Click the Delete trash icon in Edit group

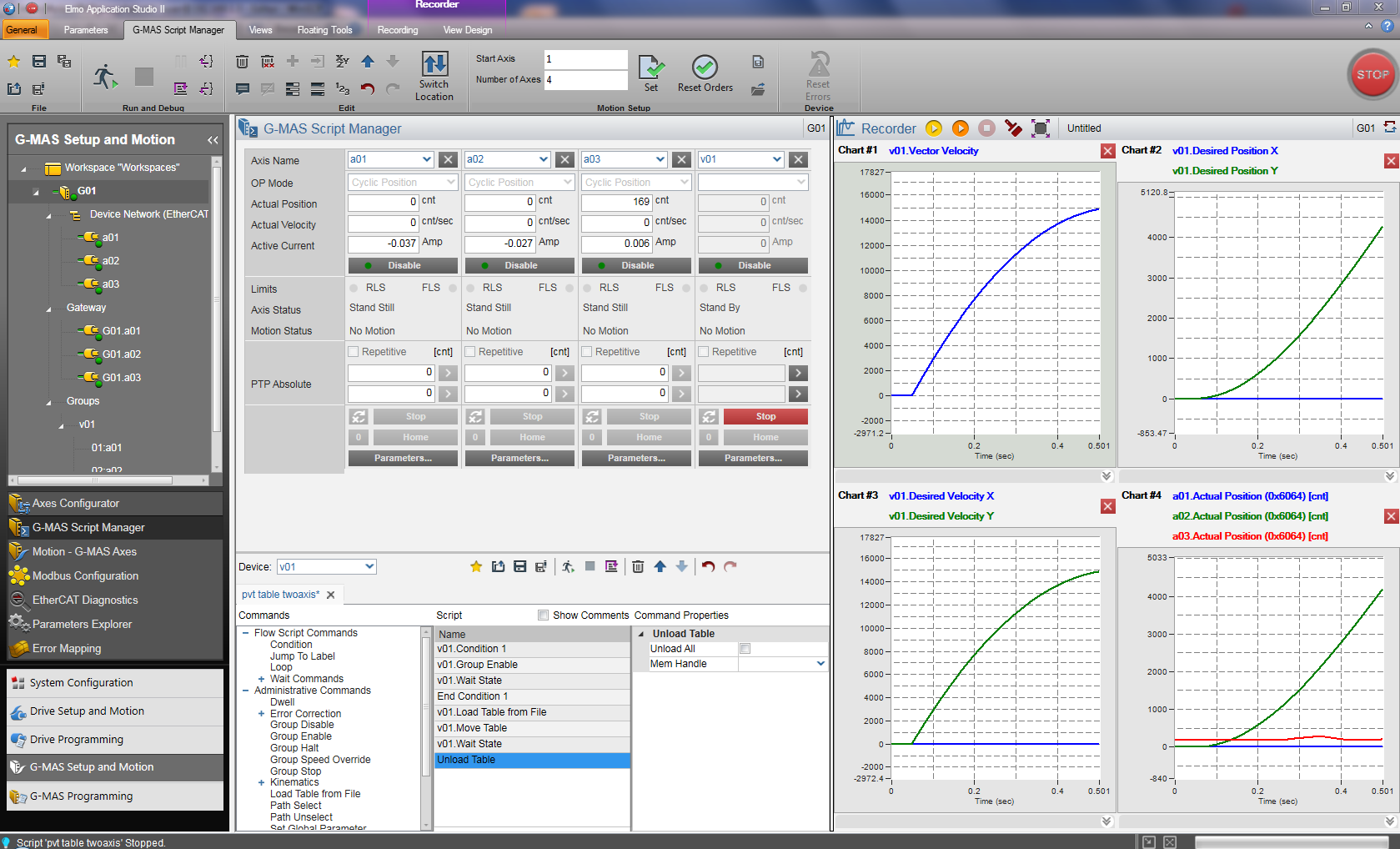click(x=242, y=61)
